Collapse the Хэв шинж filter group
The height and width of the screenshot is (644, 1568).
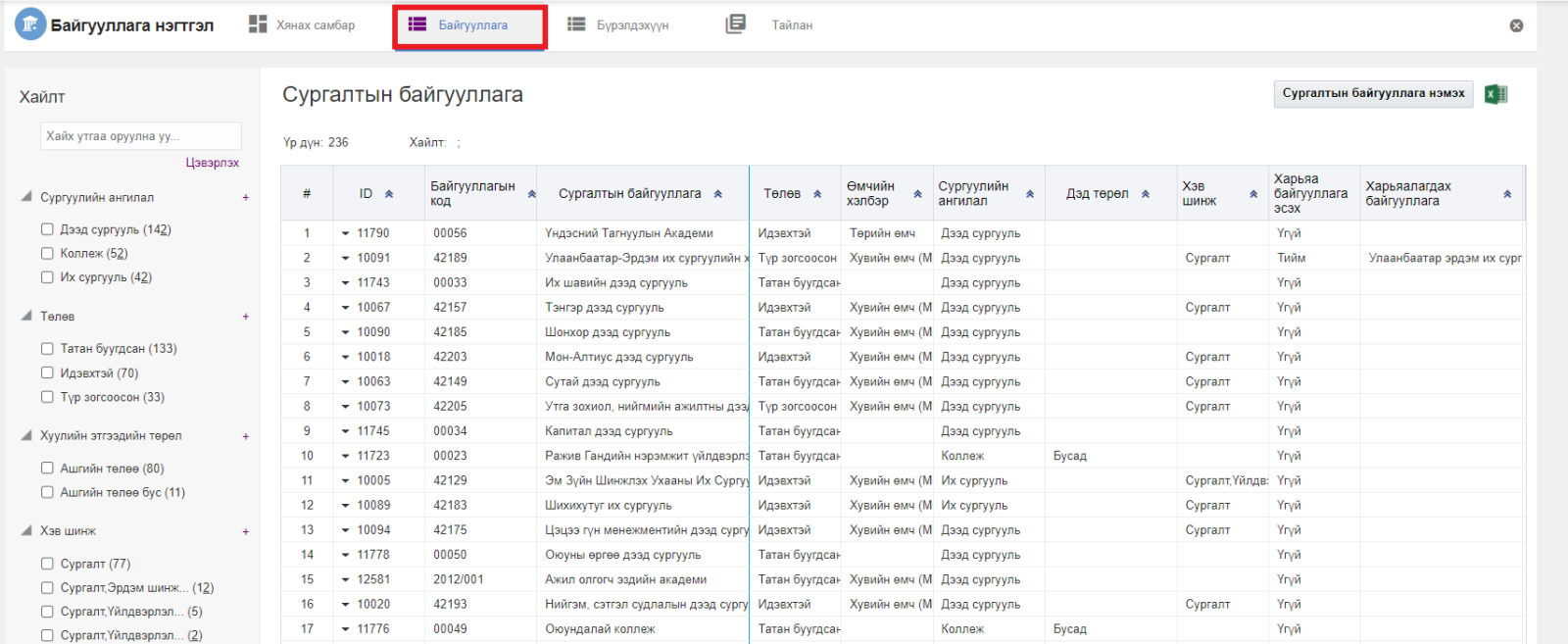[x=26, y=530]
